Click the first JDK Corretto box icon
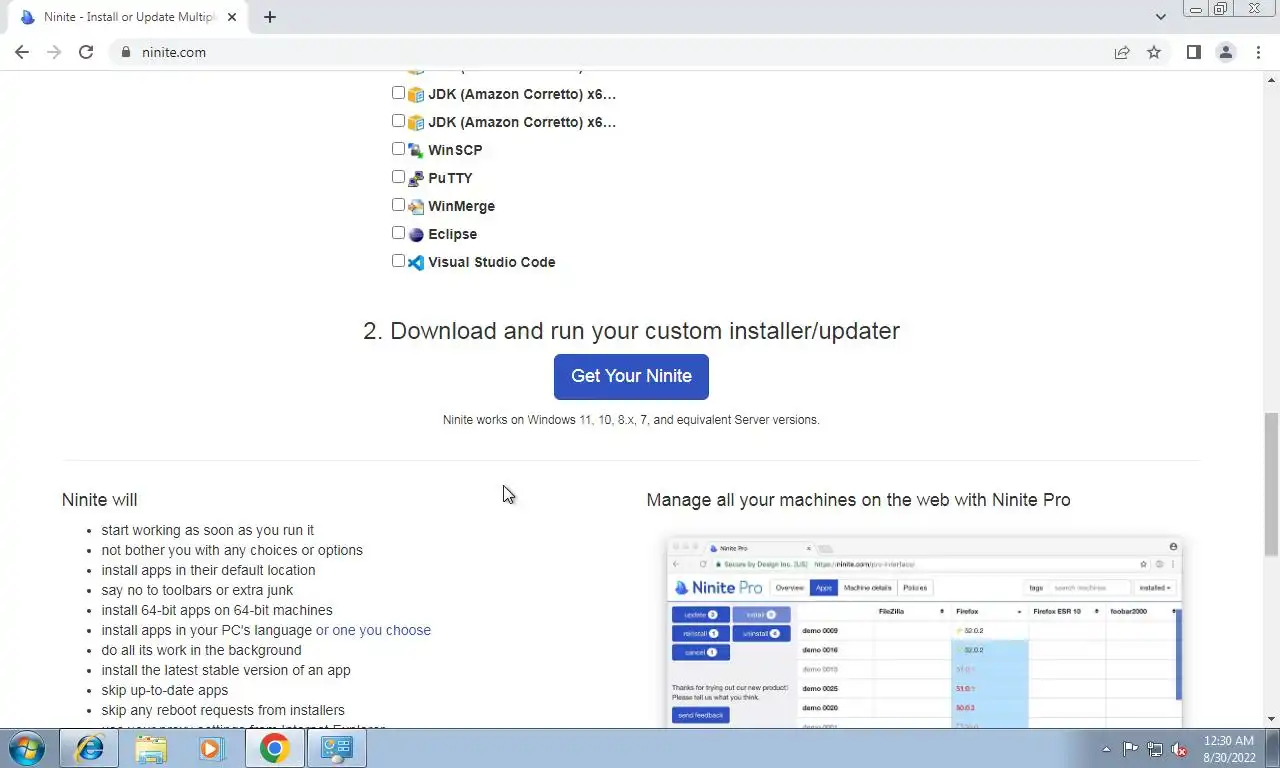This screenshot has width=1280, height=768. [x=416, y=94]
